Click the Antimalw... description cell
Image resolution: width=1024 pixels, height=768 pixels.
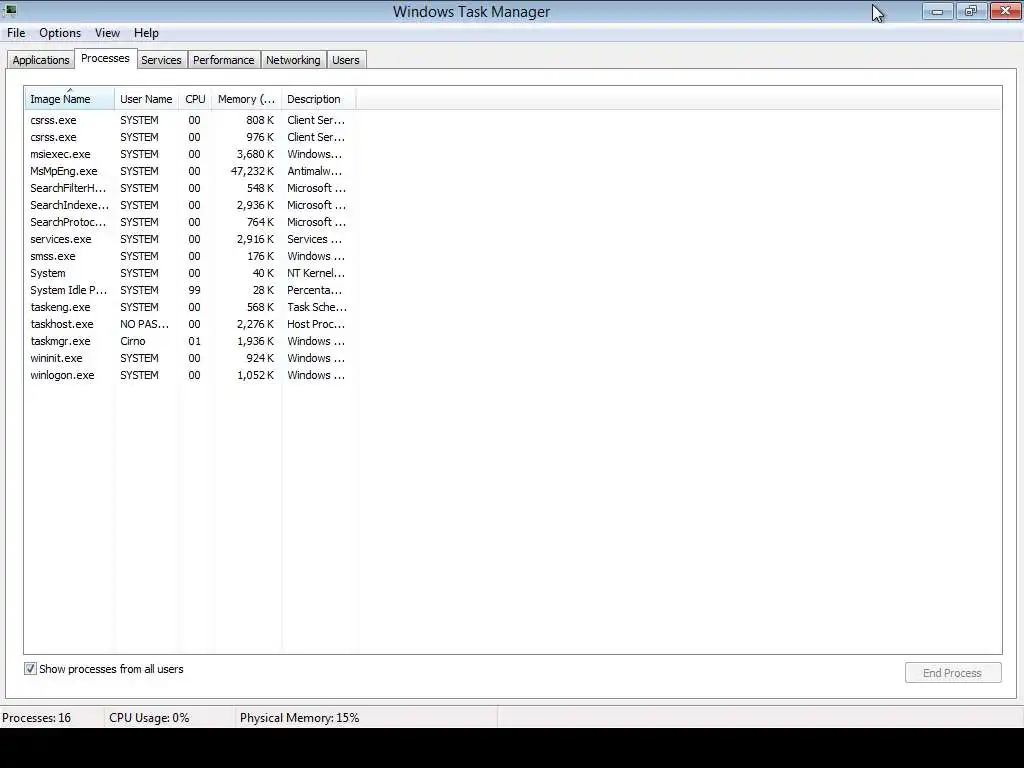click(x=315, y=171)
